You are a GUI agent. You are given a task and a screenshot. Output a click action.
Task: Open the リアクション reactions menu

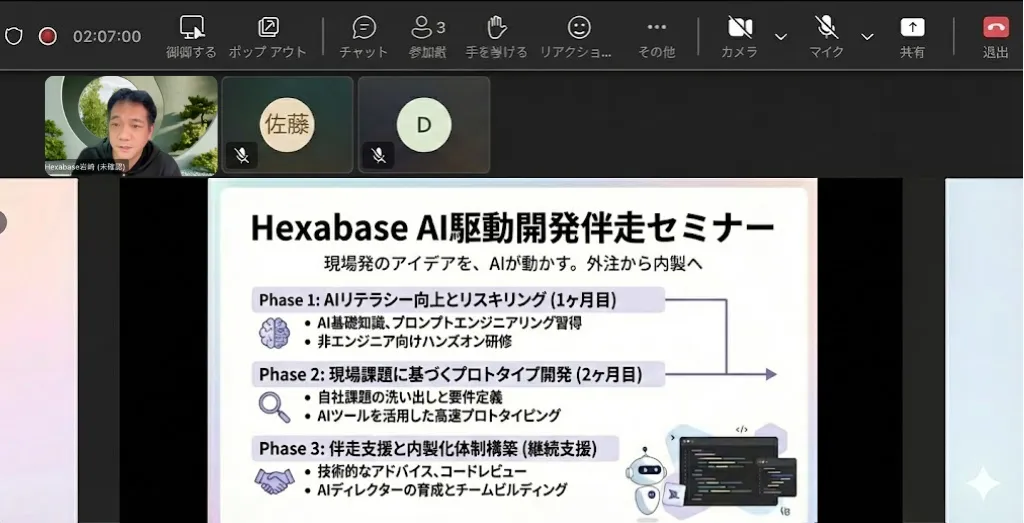pyautogui.click(x=578, y=36)
